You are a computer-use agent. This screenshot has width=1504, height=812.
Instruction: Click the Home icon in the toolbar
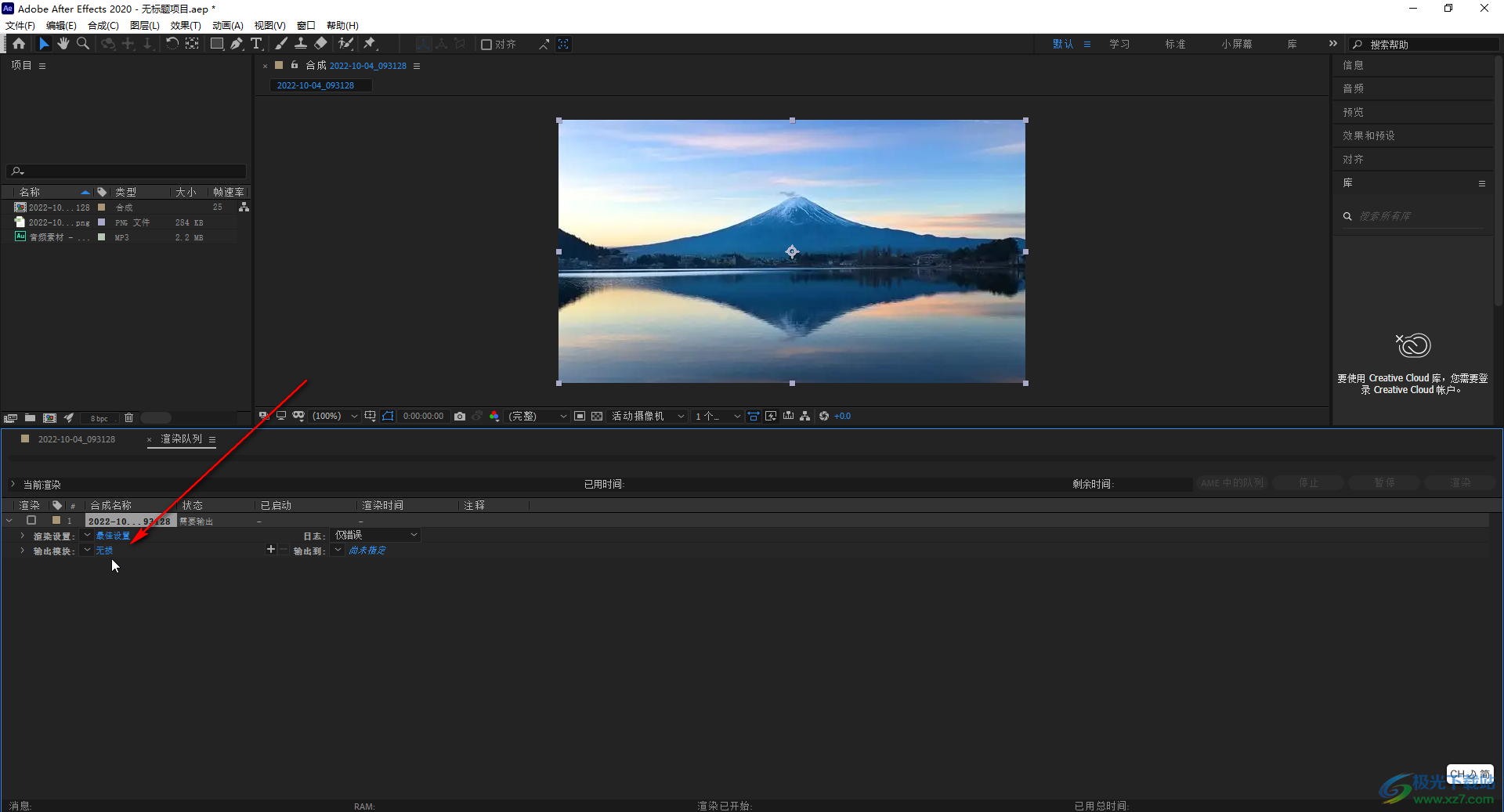point(19,44)
